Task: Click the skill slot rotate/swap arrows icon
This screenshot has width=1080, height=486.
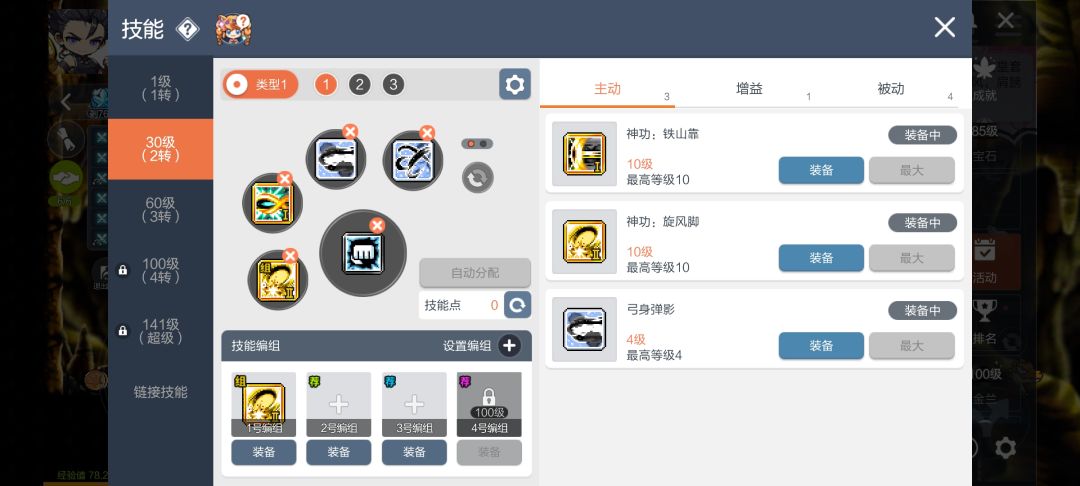Action: click(x=477, y=177)
